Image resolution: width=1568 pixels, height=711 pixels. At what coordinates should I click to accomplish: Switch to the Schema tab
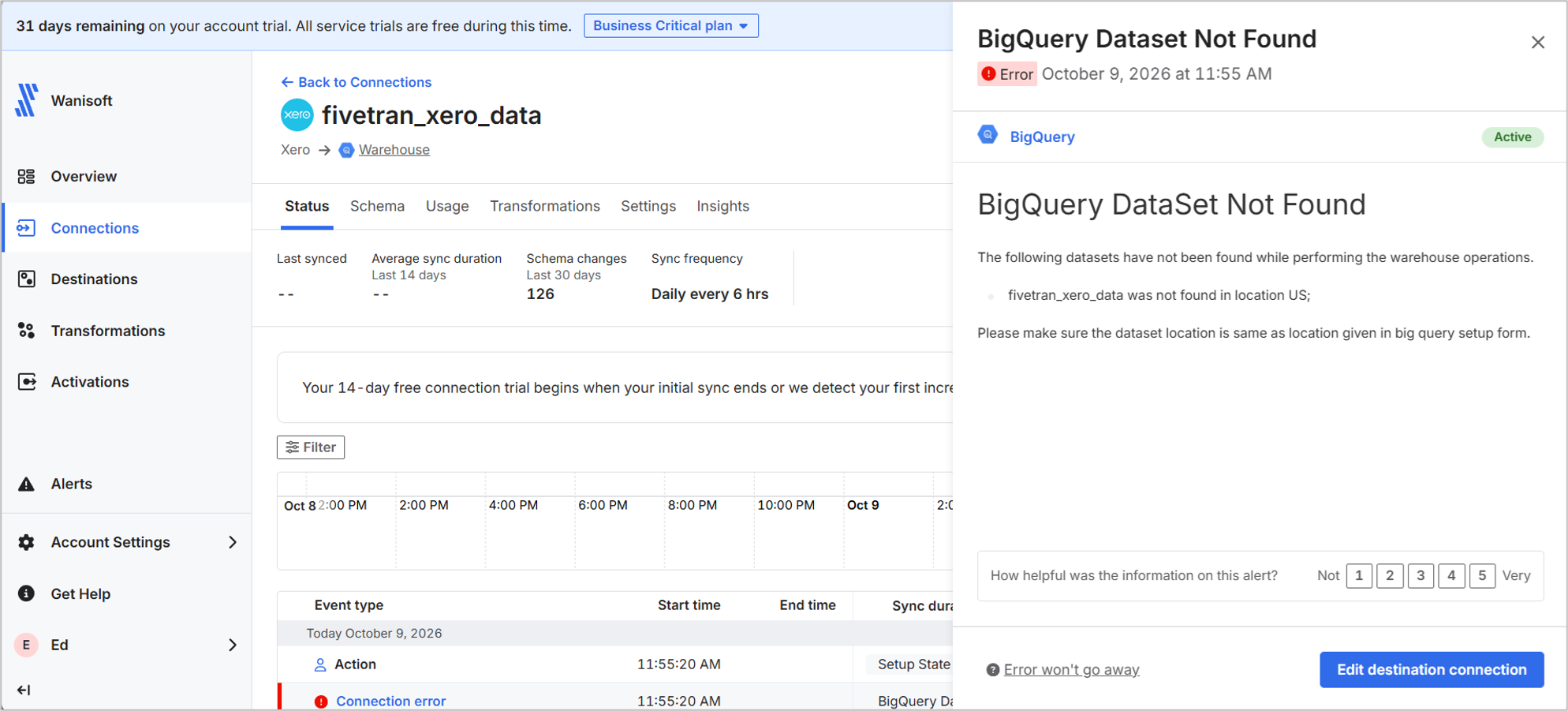(x=377, y=206)
